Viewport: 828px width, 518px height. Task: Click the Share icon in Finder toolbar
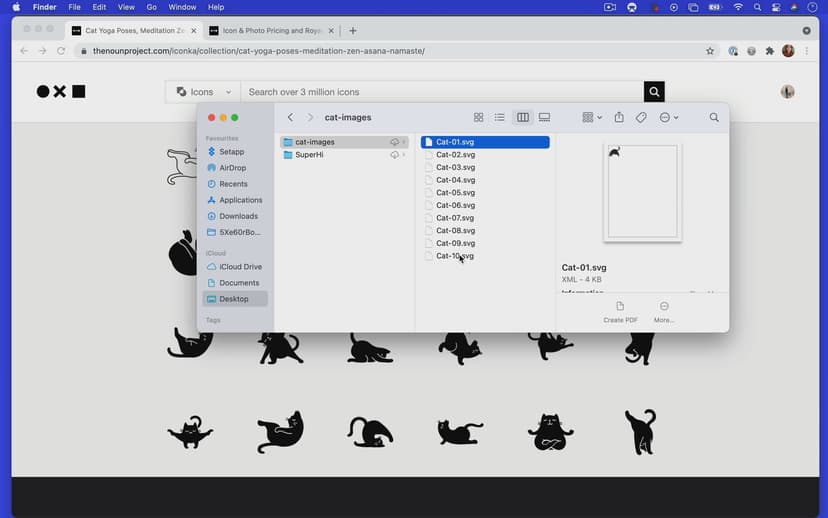pyautogui.click(x=619, y=118)
